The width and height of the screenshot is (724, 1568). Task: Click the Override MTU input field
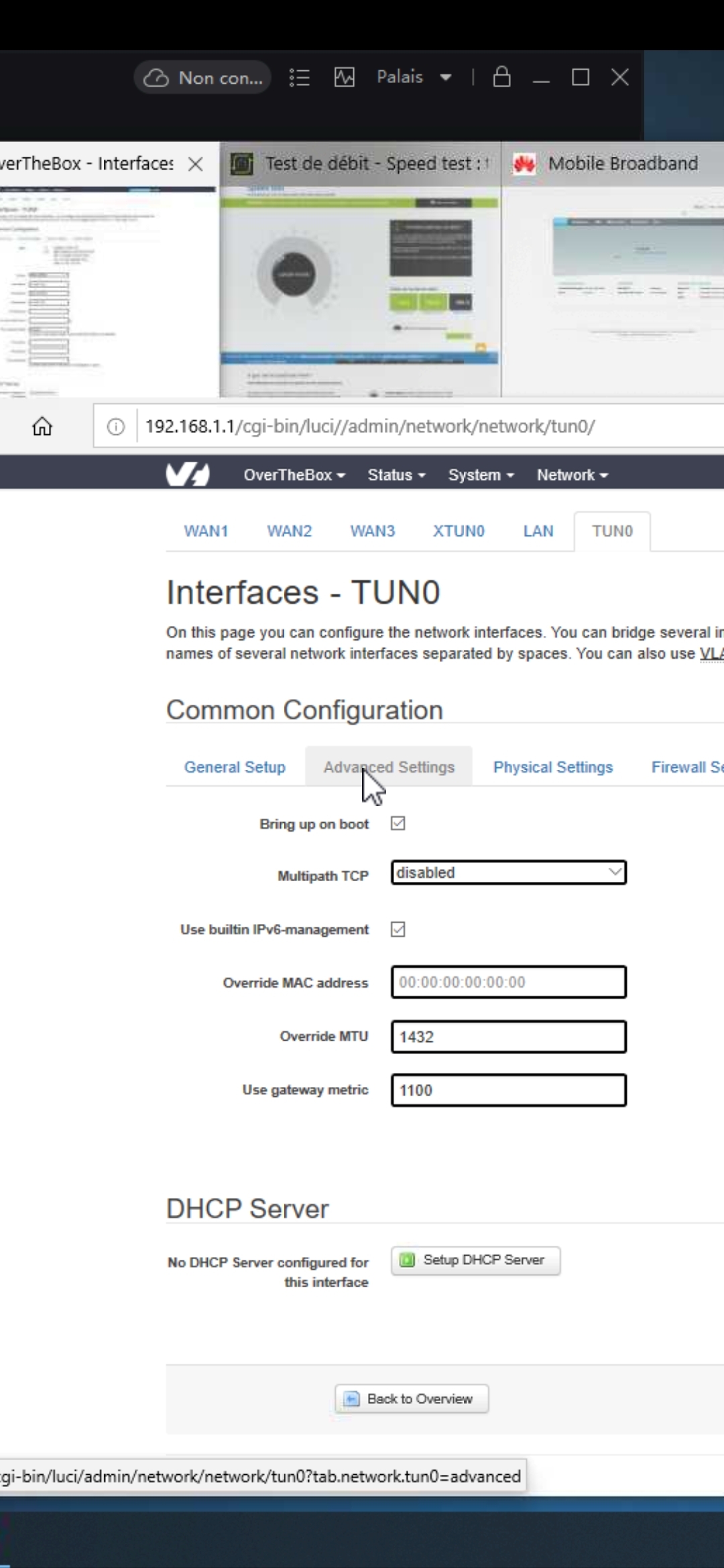(x=509, y=1037)
